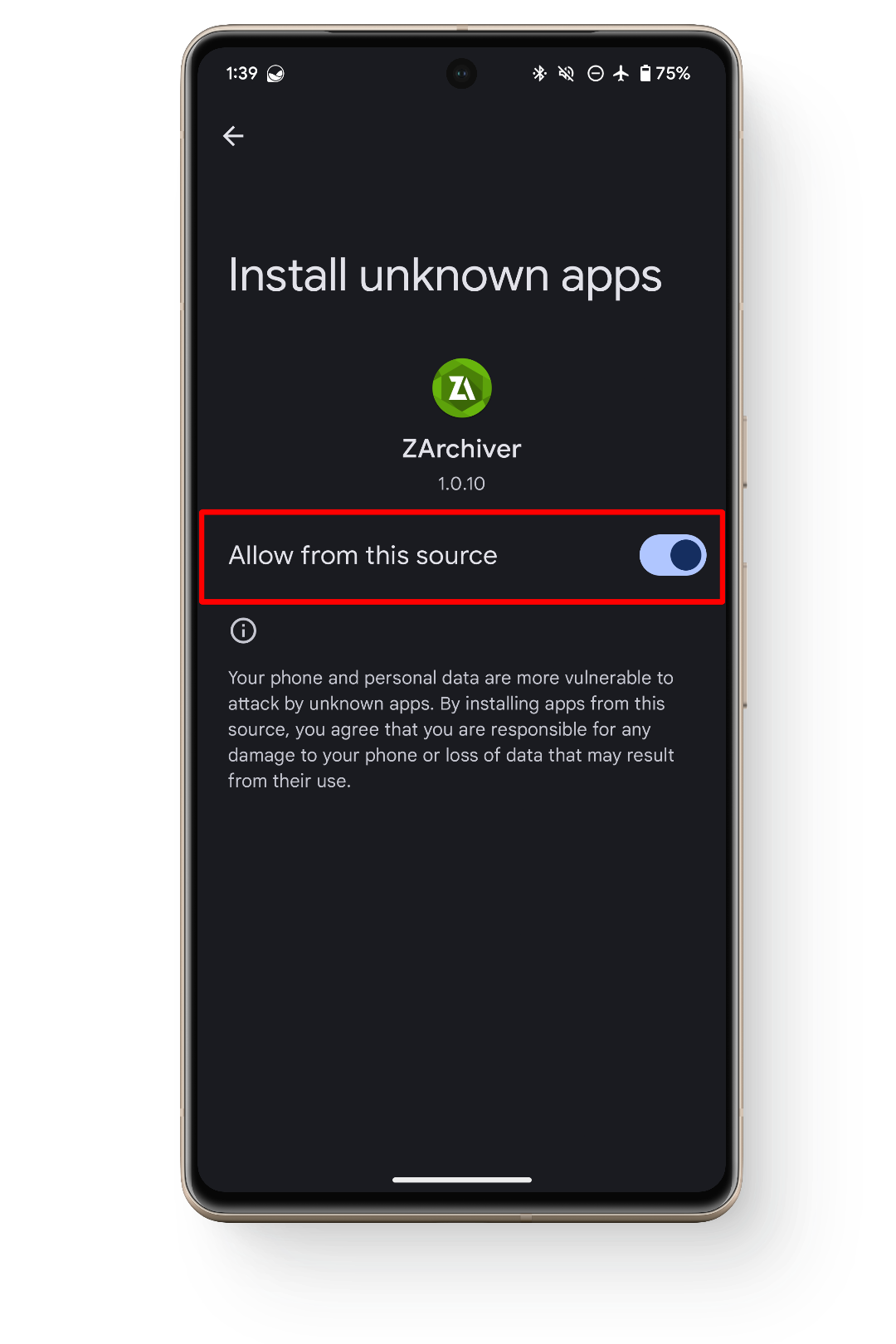The height and width of the screenshot is (1344, 896).
Task: Tap the info circle icon
Action: pos(243,631)
